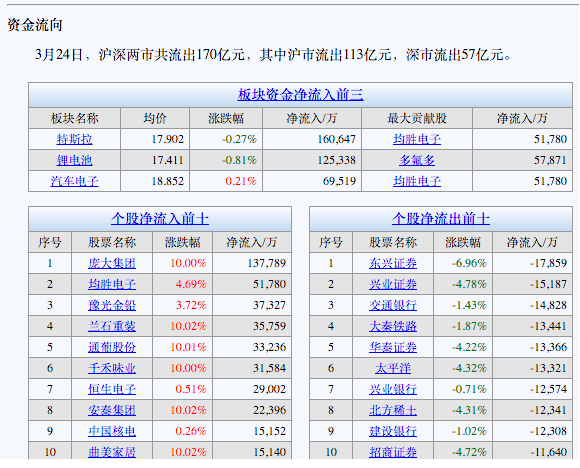Click the 3.72% change for 豫光金铅
580x468 pixels.
[191, 305]
